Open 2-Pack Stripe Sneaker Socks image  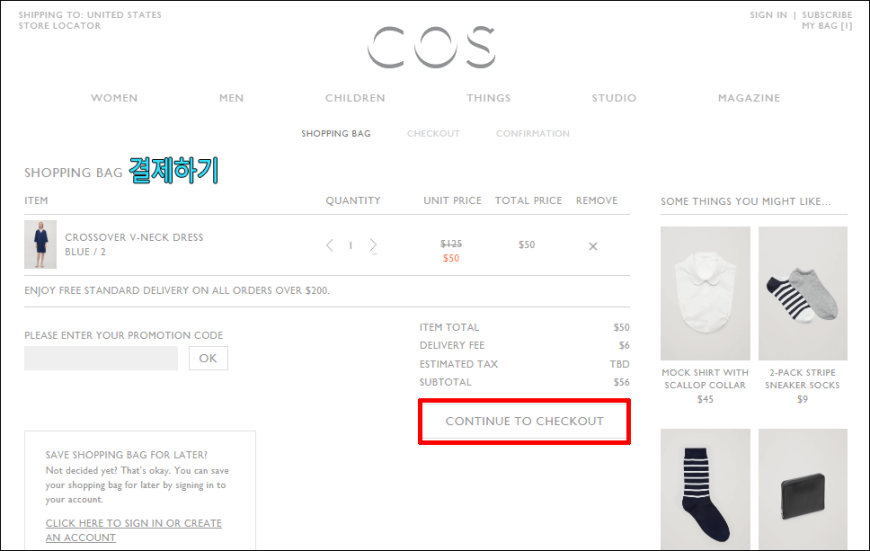803,294
